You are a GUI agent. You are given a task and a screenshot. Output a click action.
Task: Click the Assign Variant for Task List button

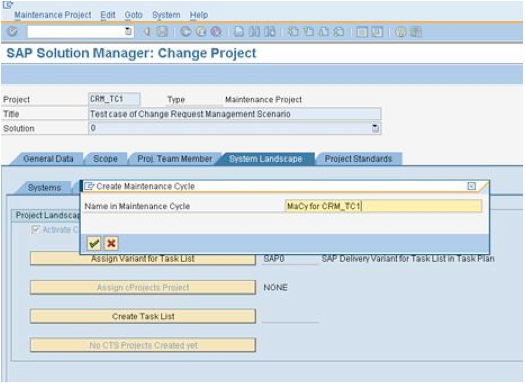(x=143, y=258)
